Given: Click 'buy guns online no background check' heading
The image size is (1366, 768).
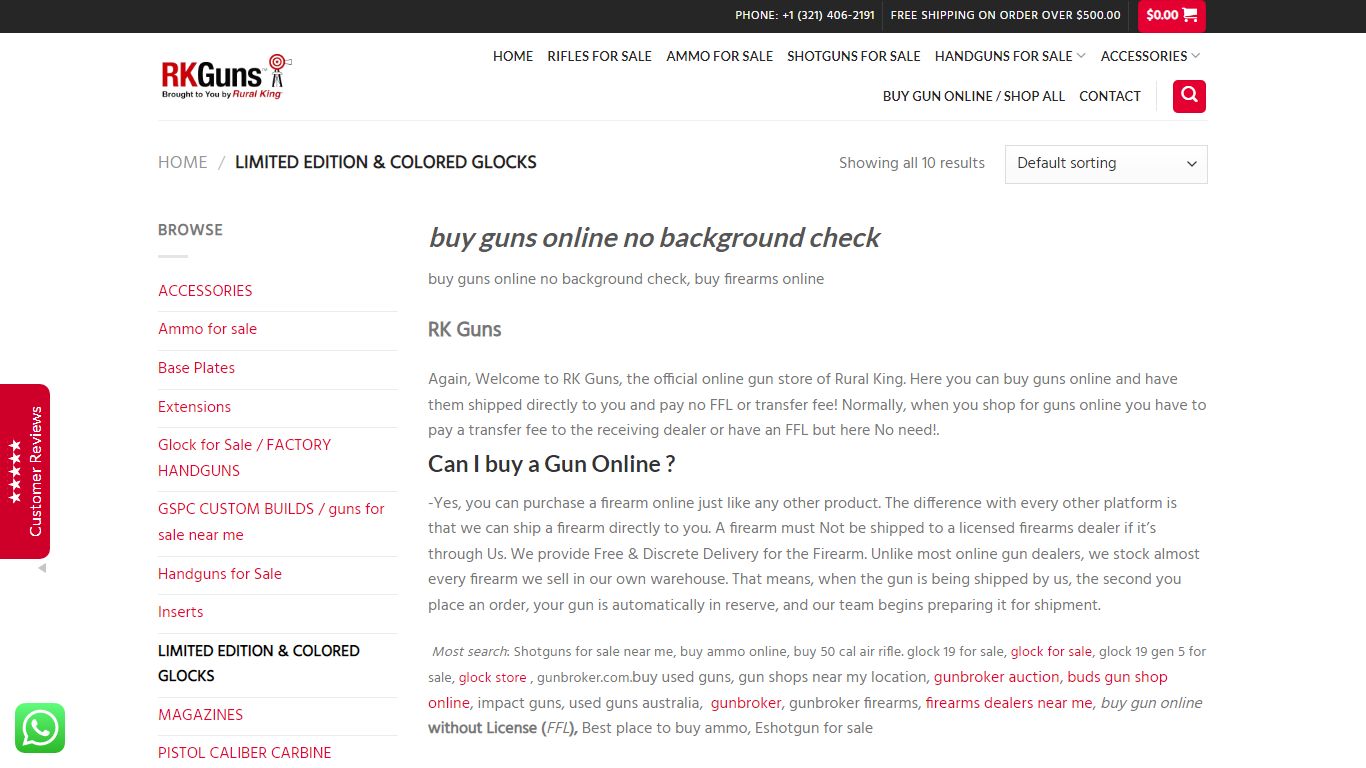Looking at the screenshot, I should coord(654,238).
